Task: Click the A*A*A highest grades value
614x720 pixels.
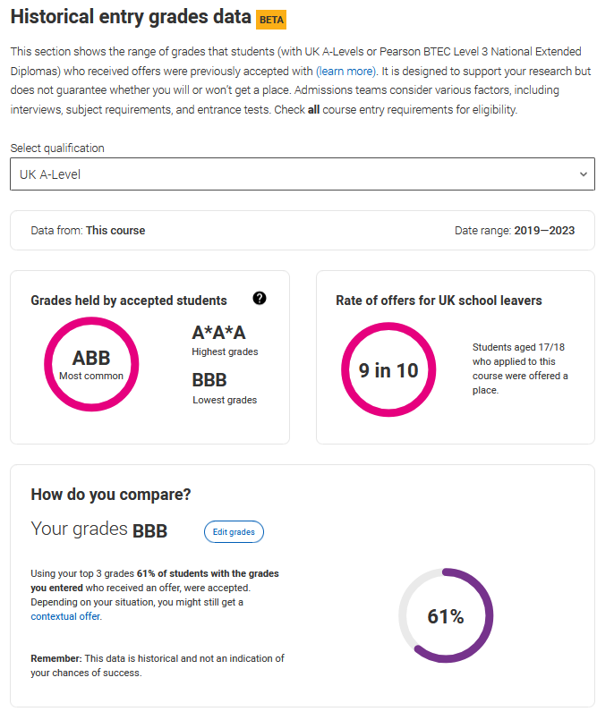Action: pos(219,333)
